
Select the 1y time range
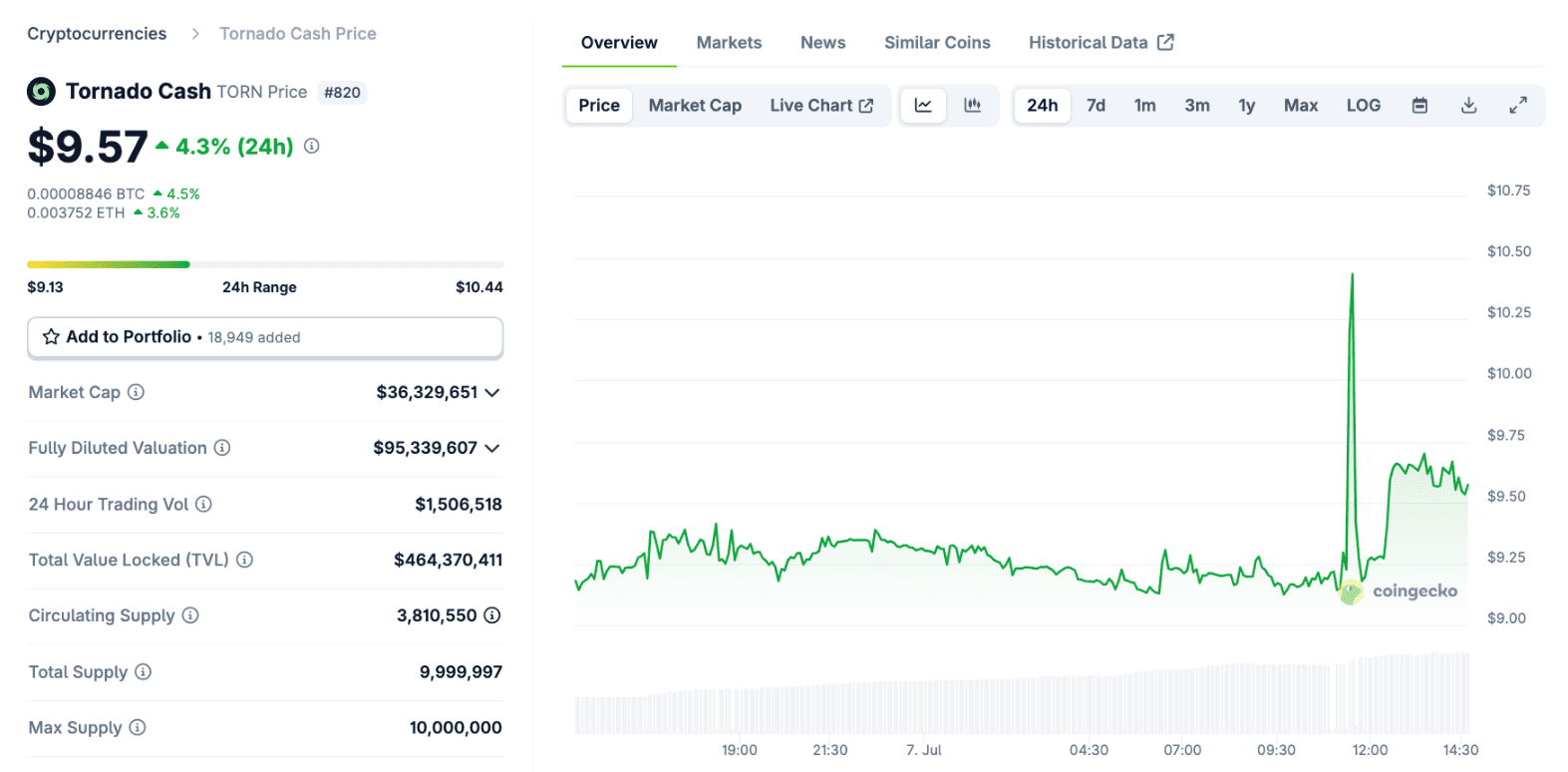click(x=1247, y=105)
